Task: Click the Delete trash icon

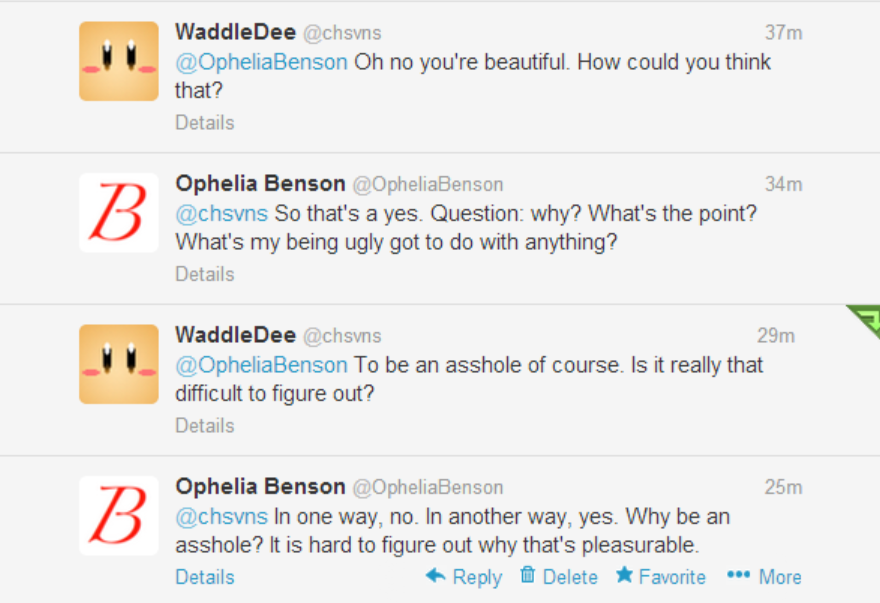Action: click(527, 576)
